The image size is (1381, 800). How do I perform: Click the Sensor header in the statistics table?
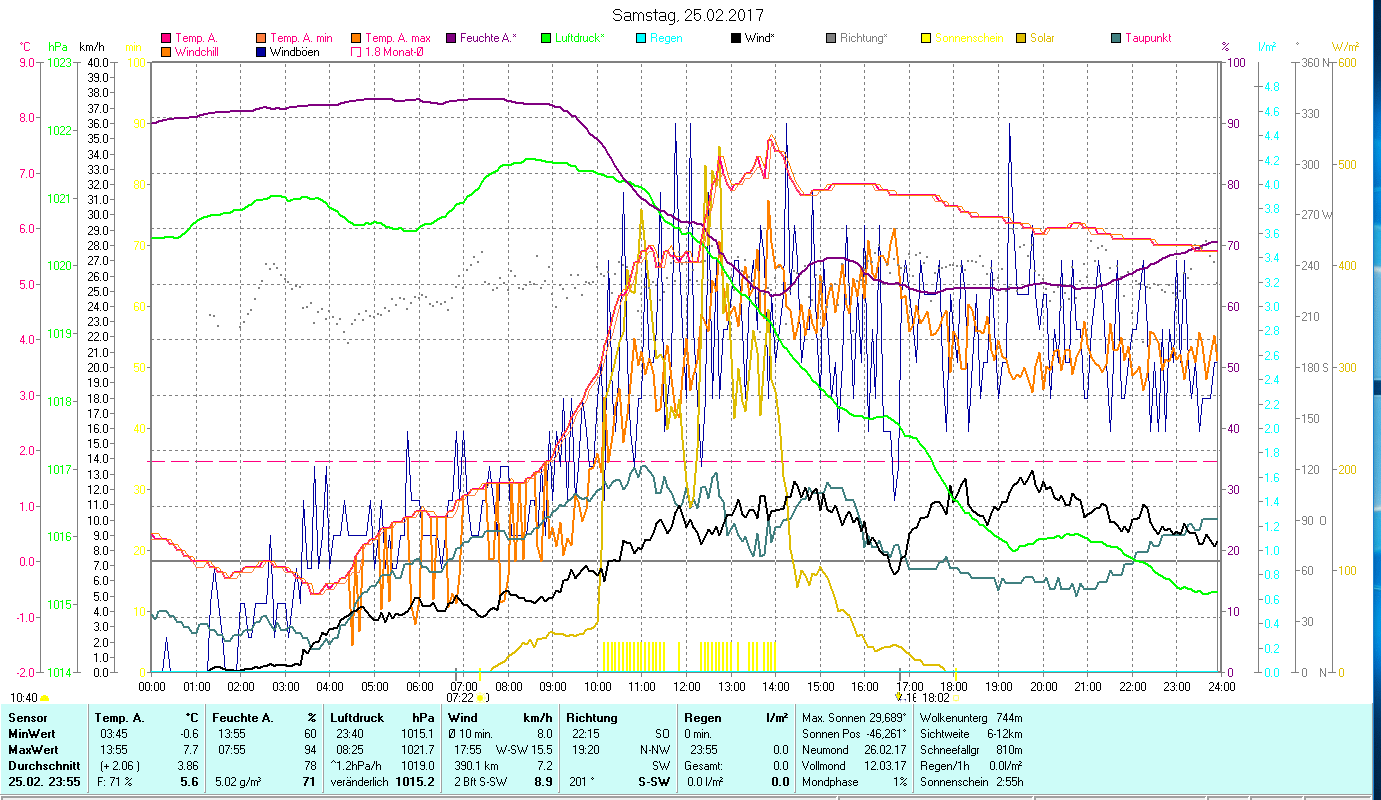click(x=27, y=718)
